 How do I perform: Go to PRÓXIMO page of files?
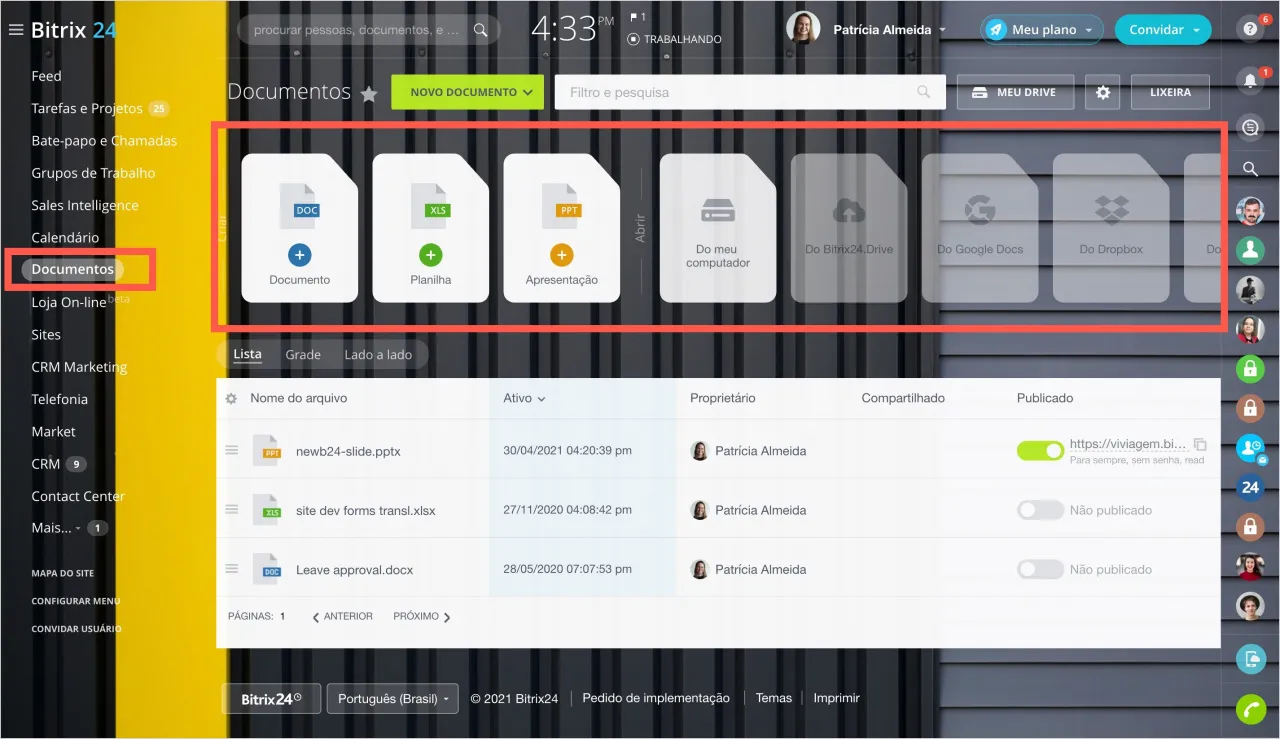[422, 617]
